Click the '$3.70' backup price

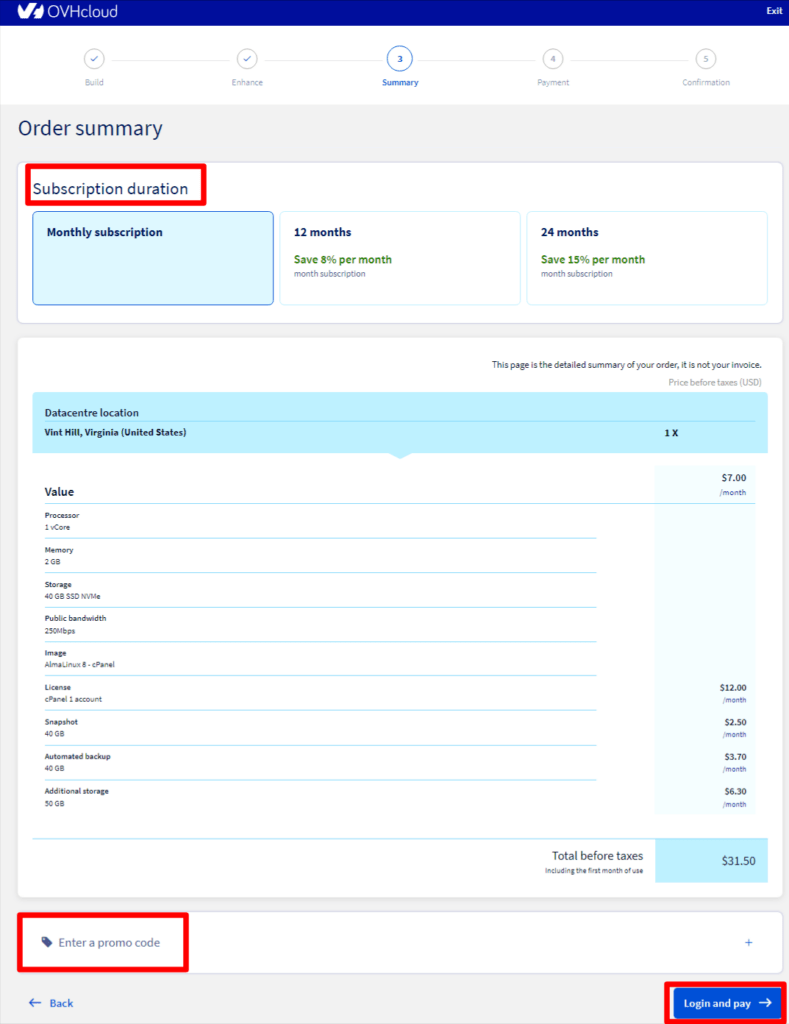pyautogui.click(x=735, y=757)
